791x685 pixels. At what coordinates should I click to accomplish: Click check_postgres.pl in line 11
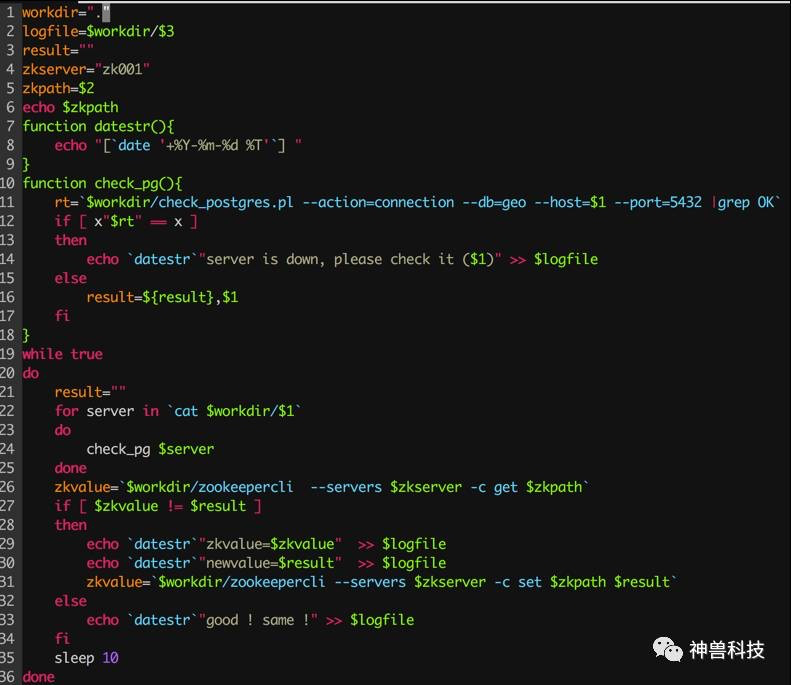225,202
